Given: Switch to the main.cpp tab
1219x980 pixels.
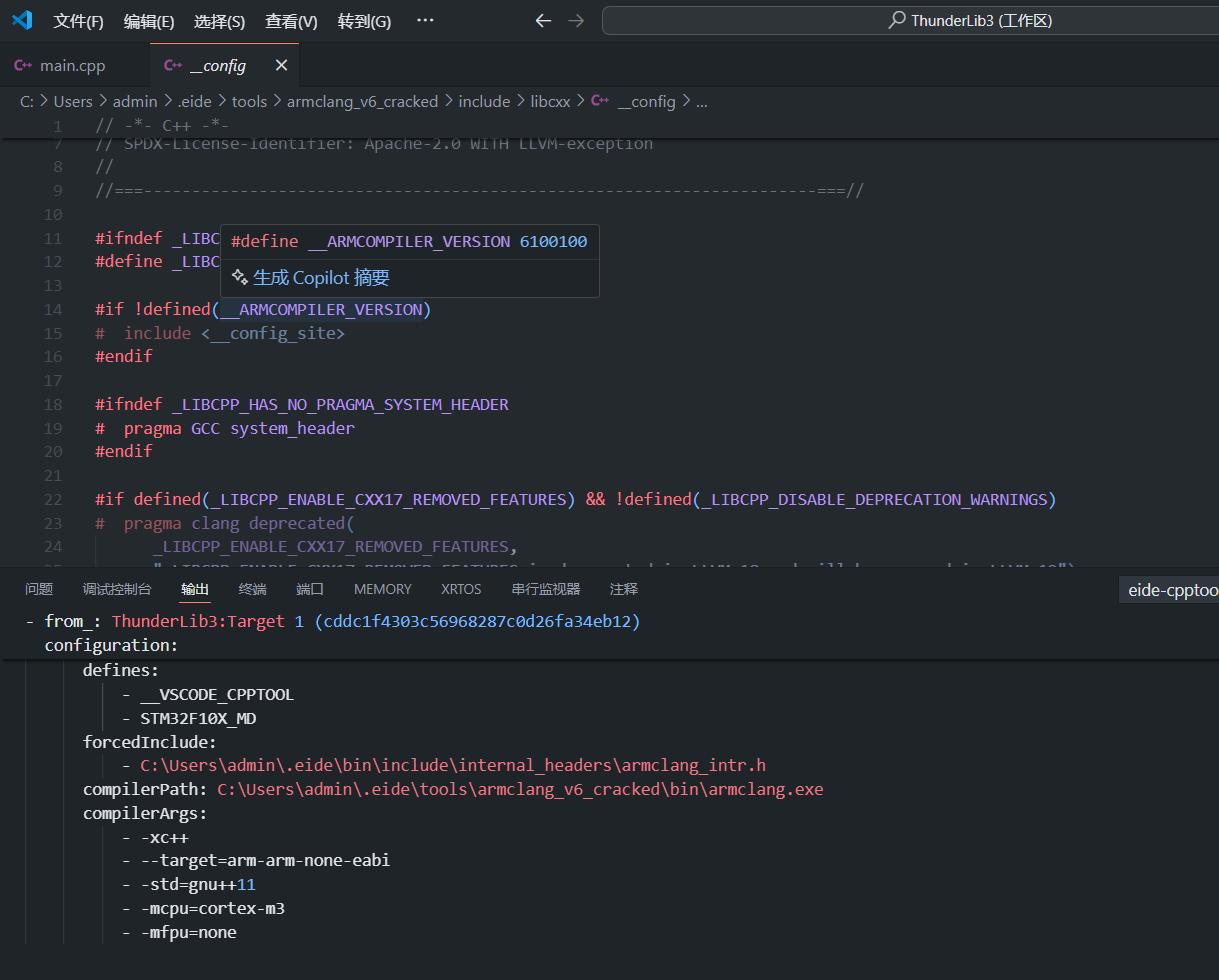Looking at the screenshot, I should 74,66.
